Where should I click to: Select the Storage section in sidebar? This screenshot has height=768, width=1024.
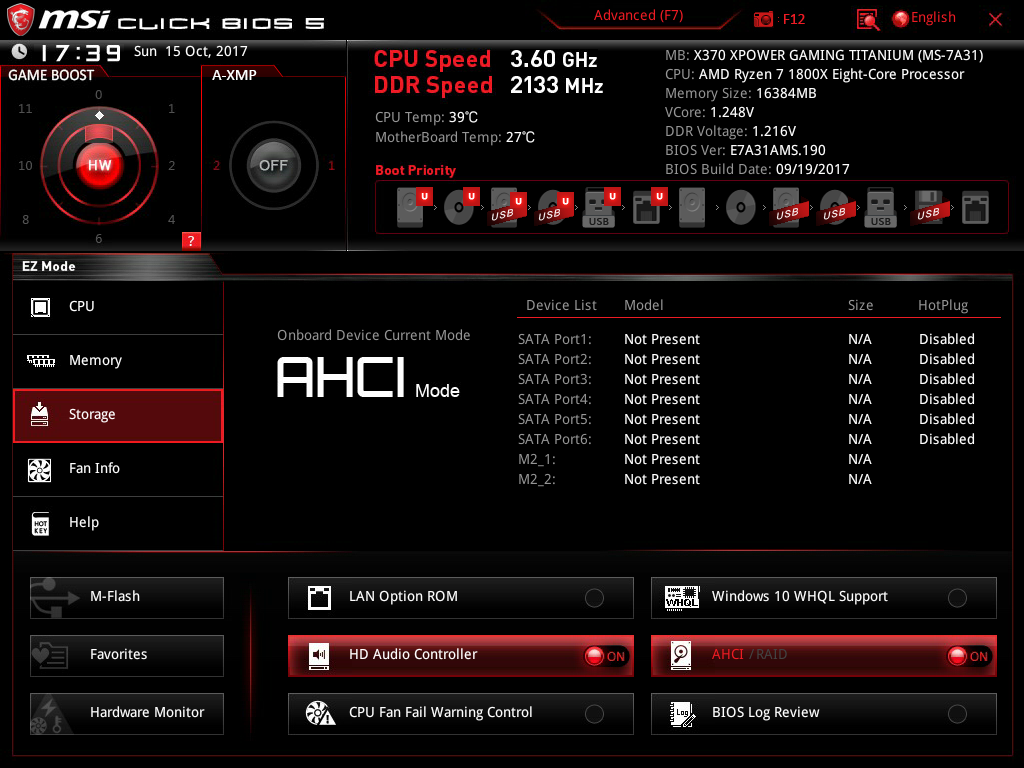tap(118, 415)
